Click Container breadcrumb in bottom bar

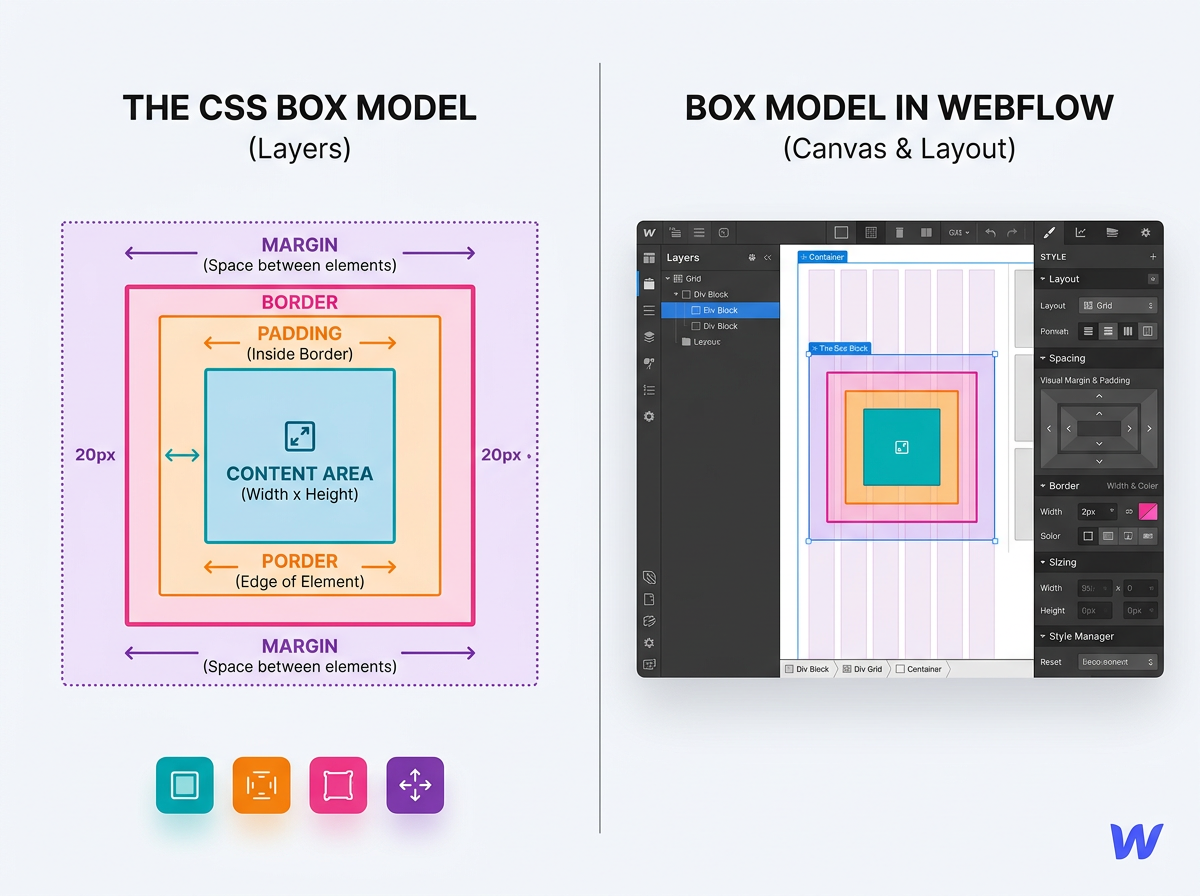[x=919, y=669]
